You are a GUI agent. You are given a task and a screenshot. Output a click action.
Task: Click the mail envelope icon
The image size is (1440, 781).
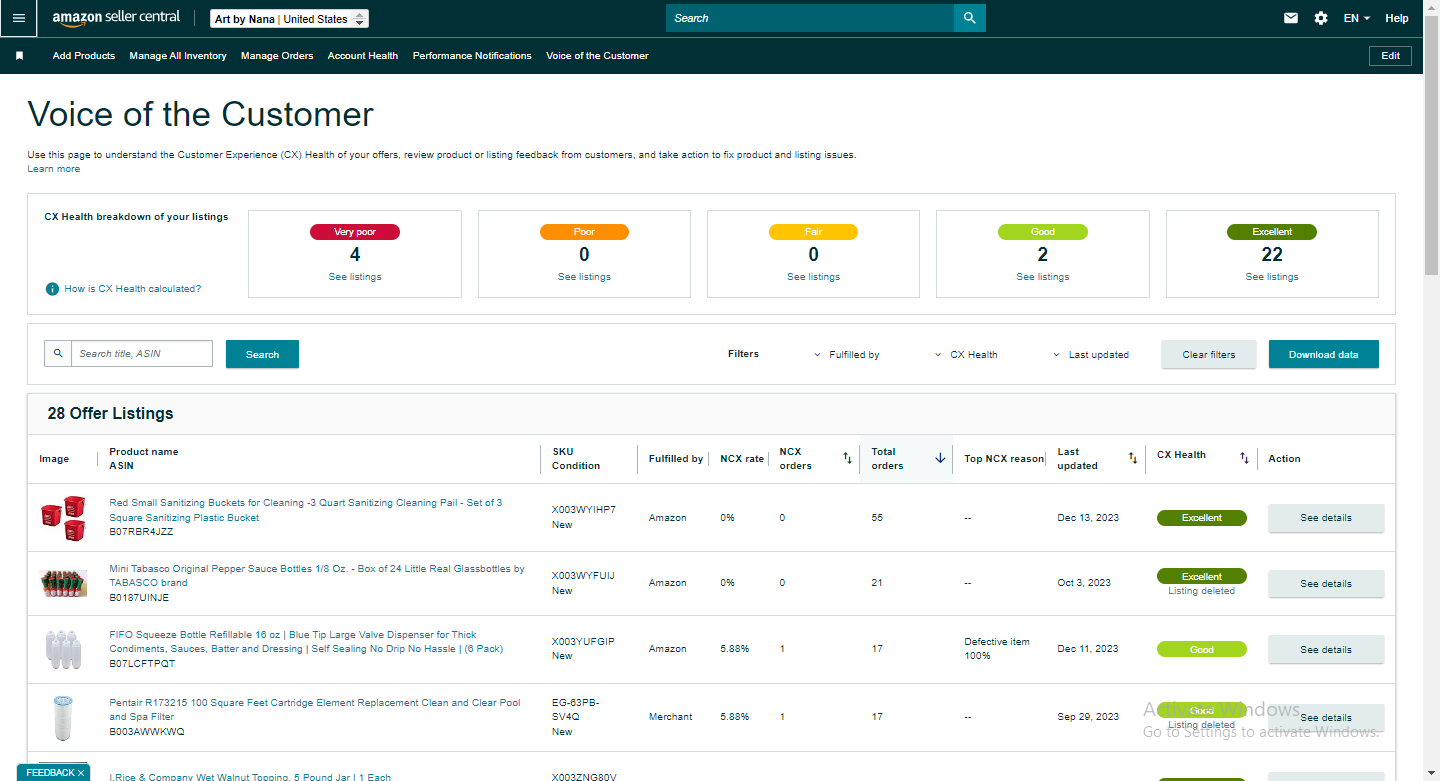[1291, 18]
